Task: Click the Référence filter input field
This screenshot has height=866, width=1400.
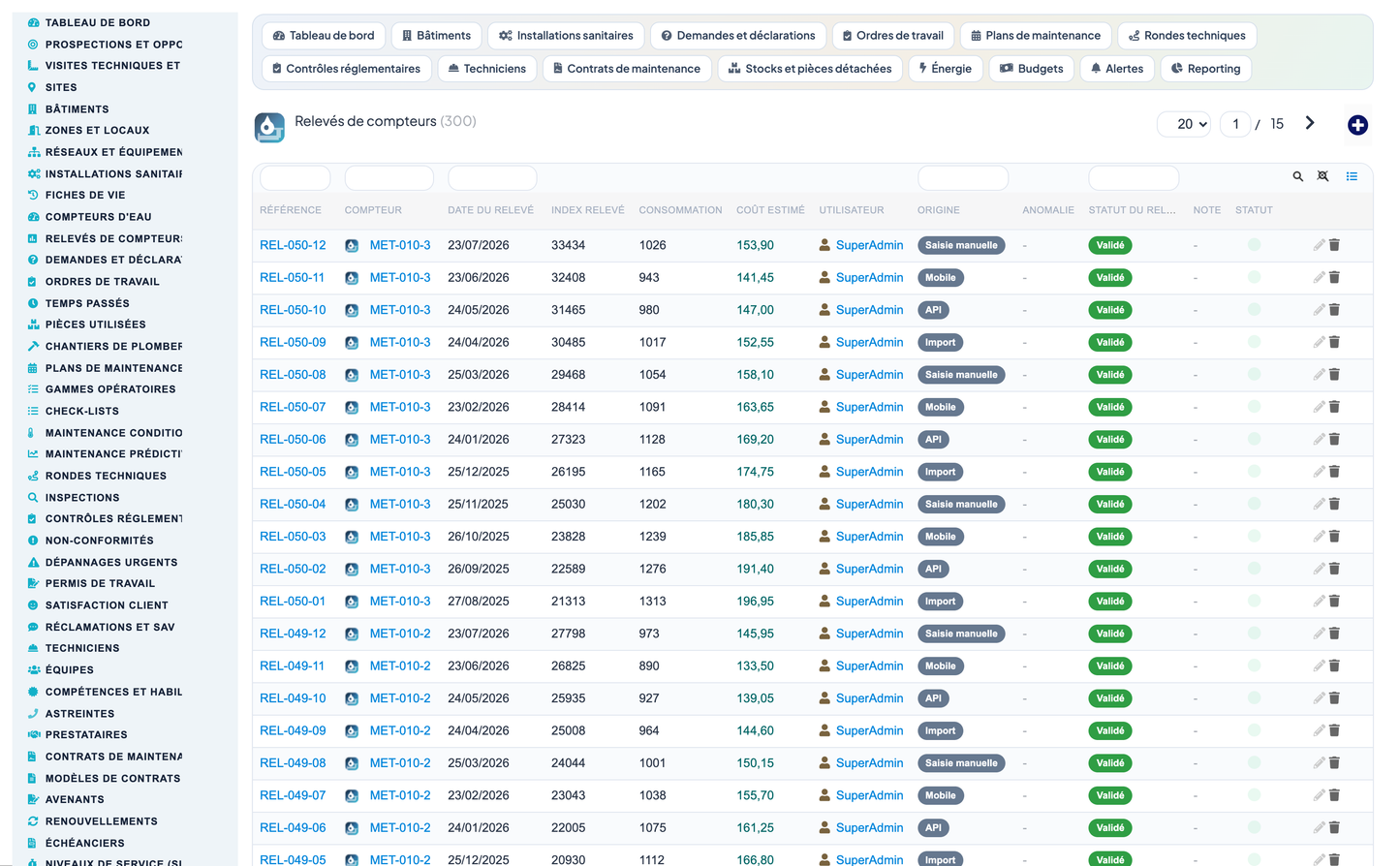Action: point(296,178)
